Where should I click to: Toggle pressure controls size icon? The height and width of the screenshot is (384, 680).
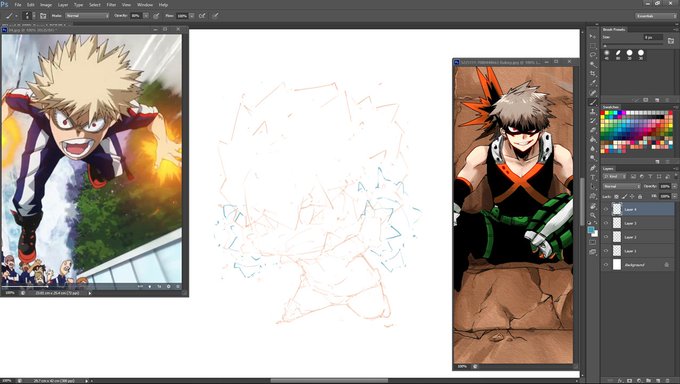tap(216, 16)
